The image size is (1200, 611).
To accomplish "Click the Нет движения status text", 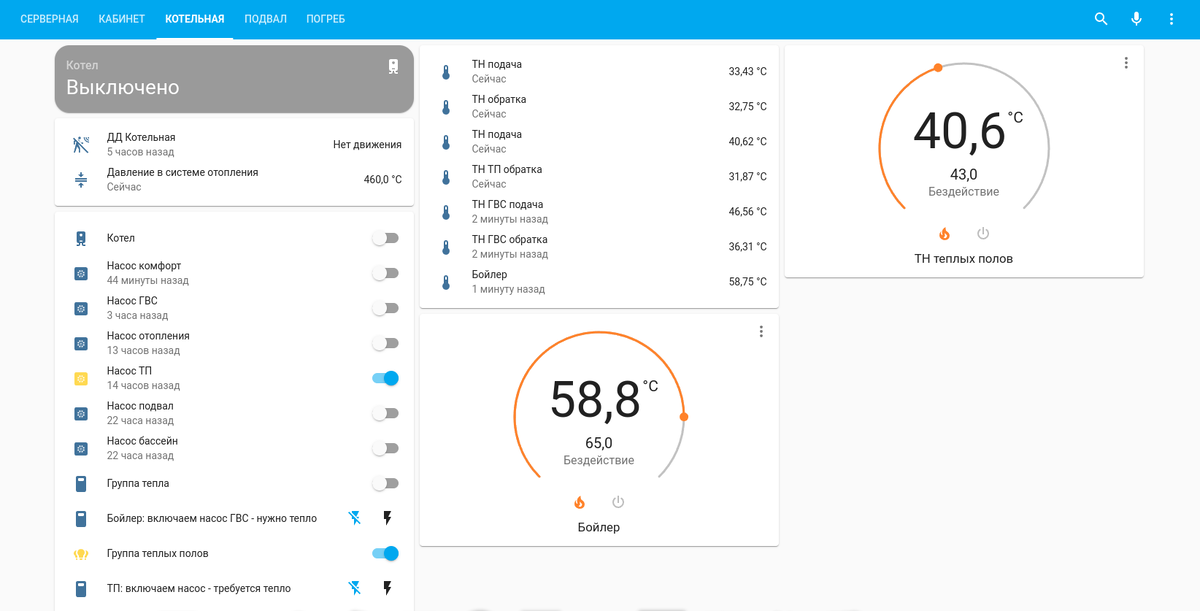I will 367,144.
